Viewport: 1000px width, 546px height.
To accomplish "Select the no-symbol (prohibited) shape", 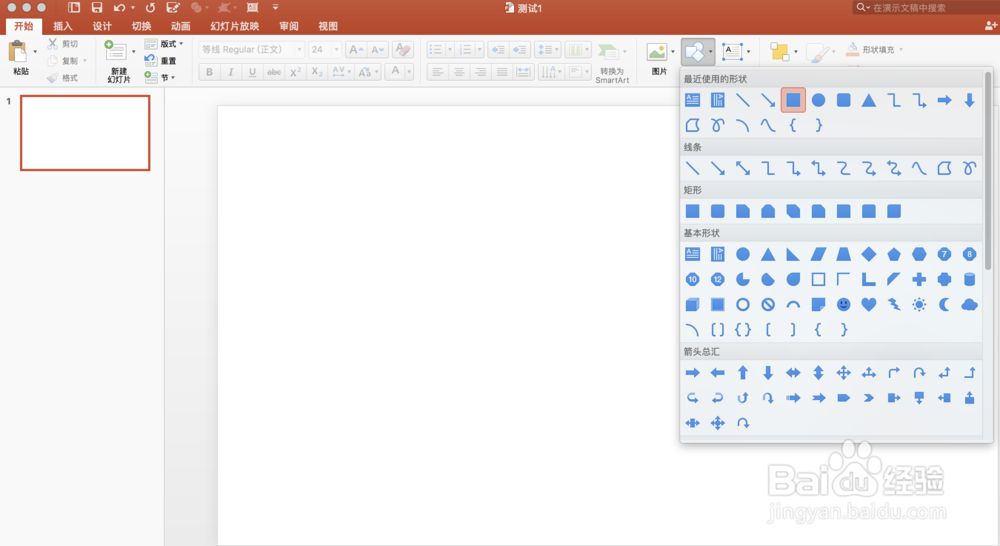I will (768, 305).
